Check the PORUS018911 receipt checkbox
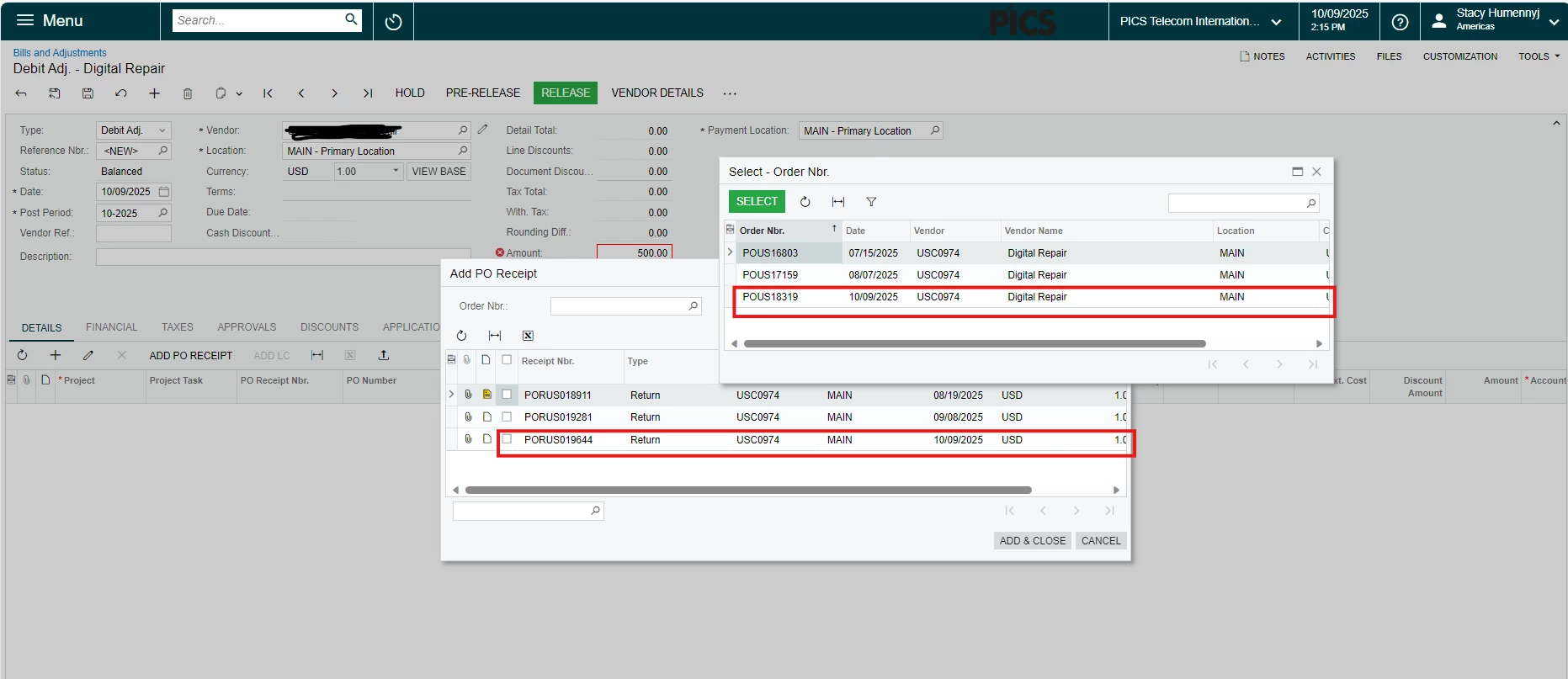The width and height of the screenshot is (1568, 679). (507, 394)
